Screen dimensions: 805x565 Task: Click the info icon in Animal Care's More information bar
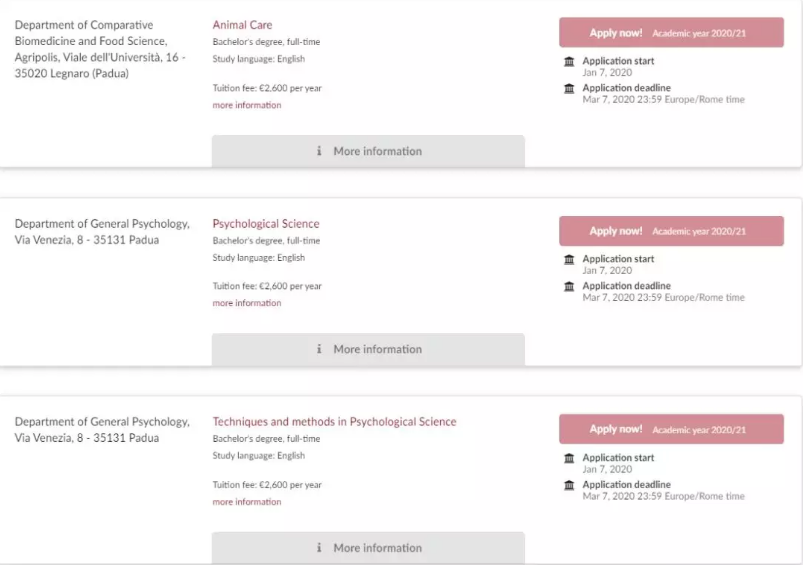(x=319, y=151)
